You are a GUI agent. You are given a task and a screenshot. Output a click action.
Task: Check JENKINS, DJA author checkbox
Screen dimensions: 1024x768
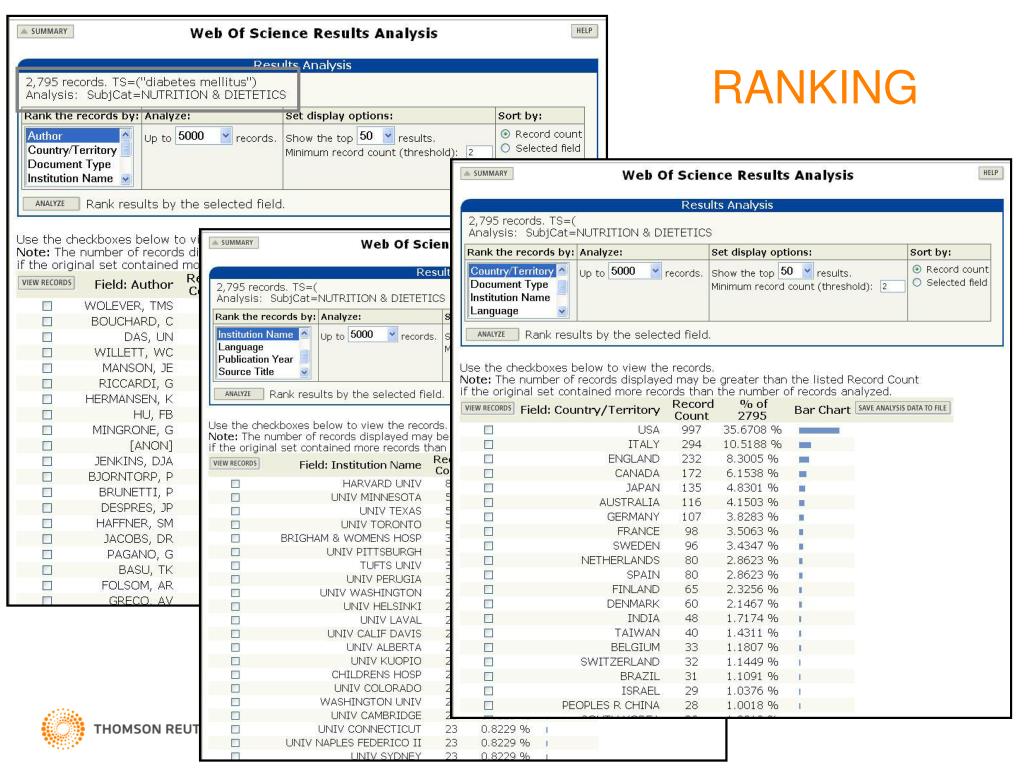(47, 461)
